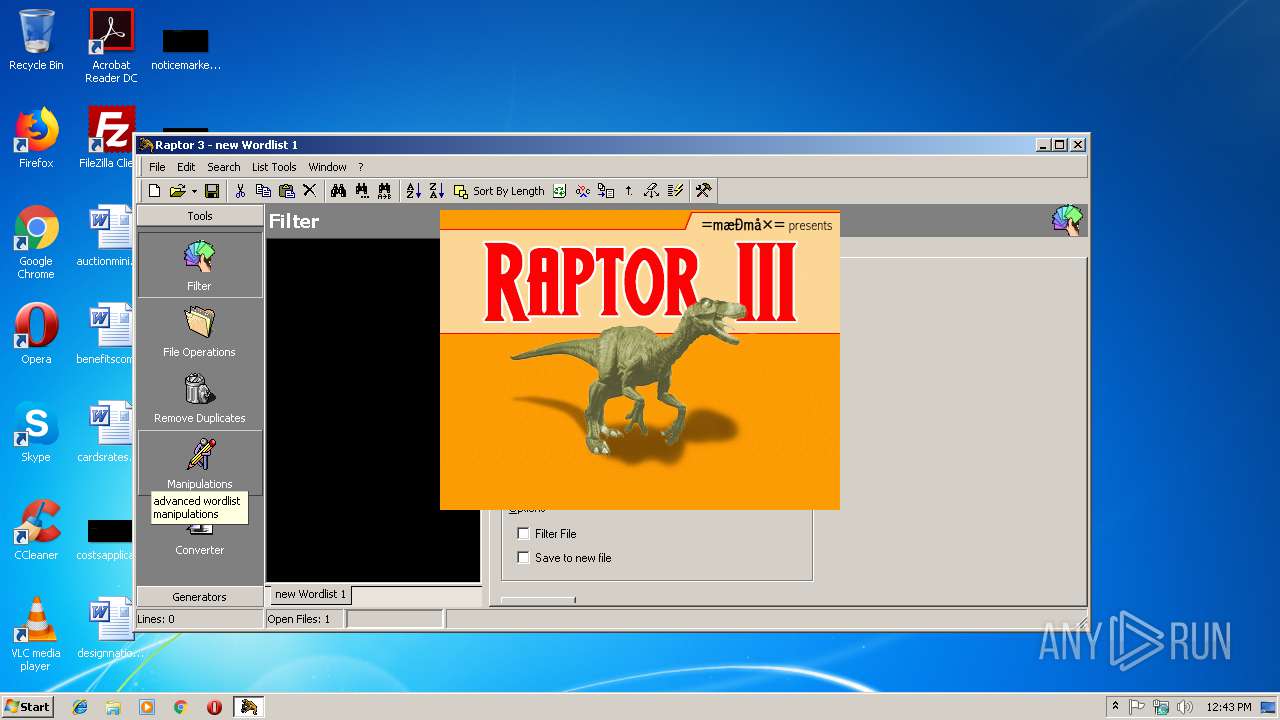Select the Remove Duplicates tool
Image resolution: width=1280 pixels, height=720 pixels.
(199, 398)
